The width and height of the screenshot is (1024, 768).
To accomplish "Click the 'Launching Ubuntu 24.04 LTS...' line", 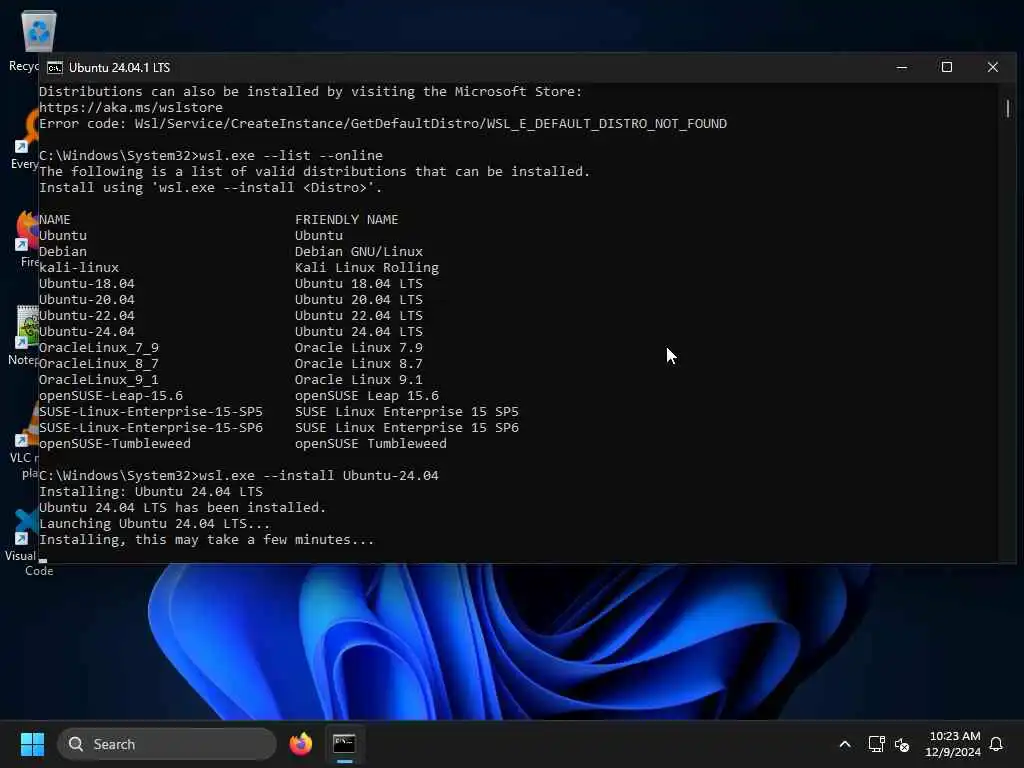I will coord(154,523).
